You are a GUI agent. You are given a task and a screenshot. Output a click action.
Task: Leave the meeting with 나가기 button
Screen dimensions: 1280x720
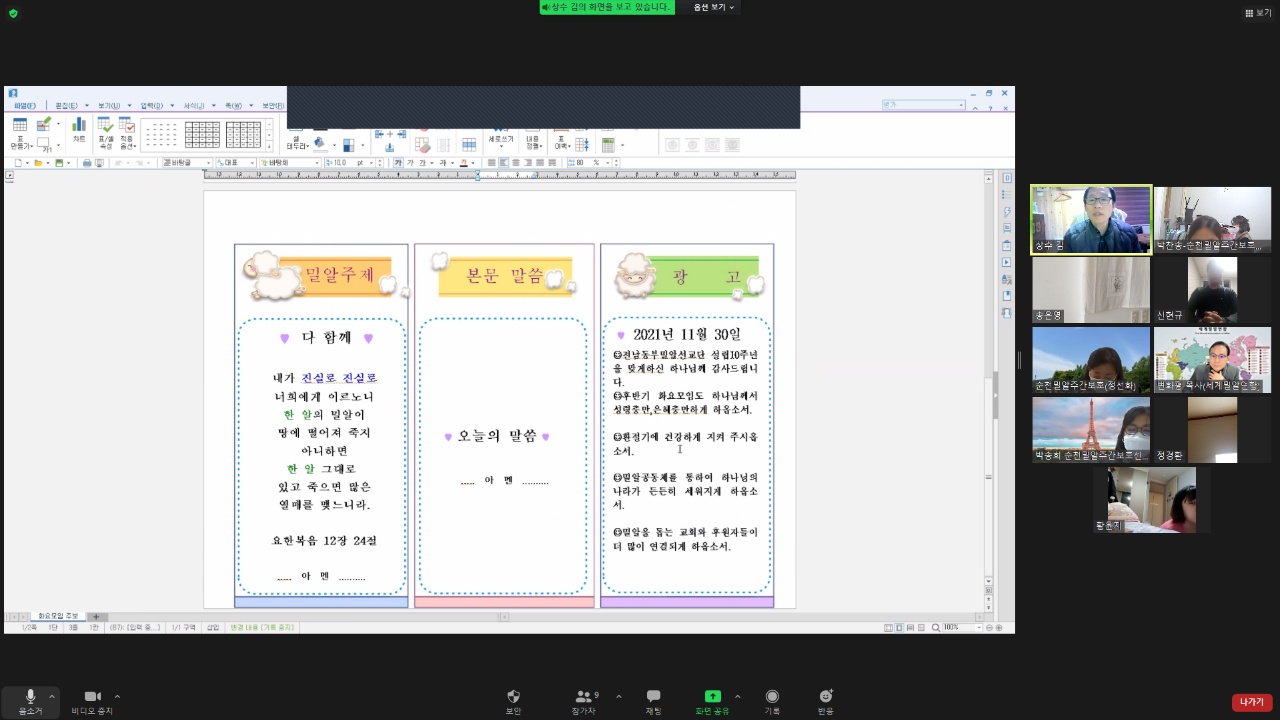[1252, 702]
